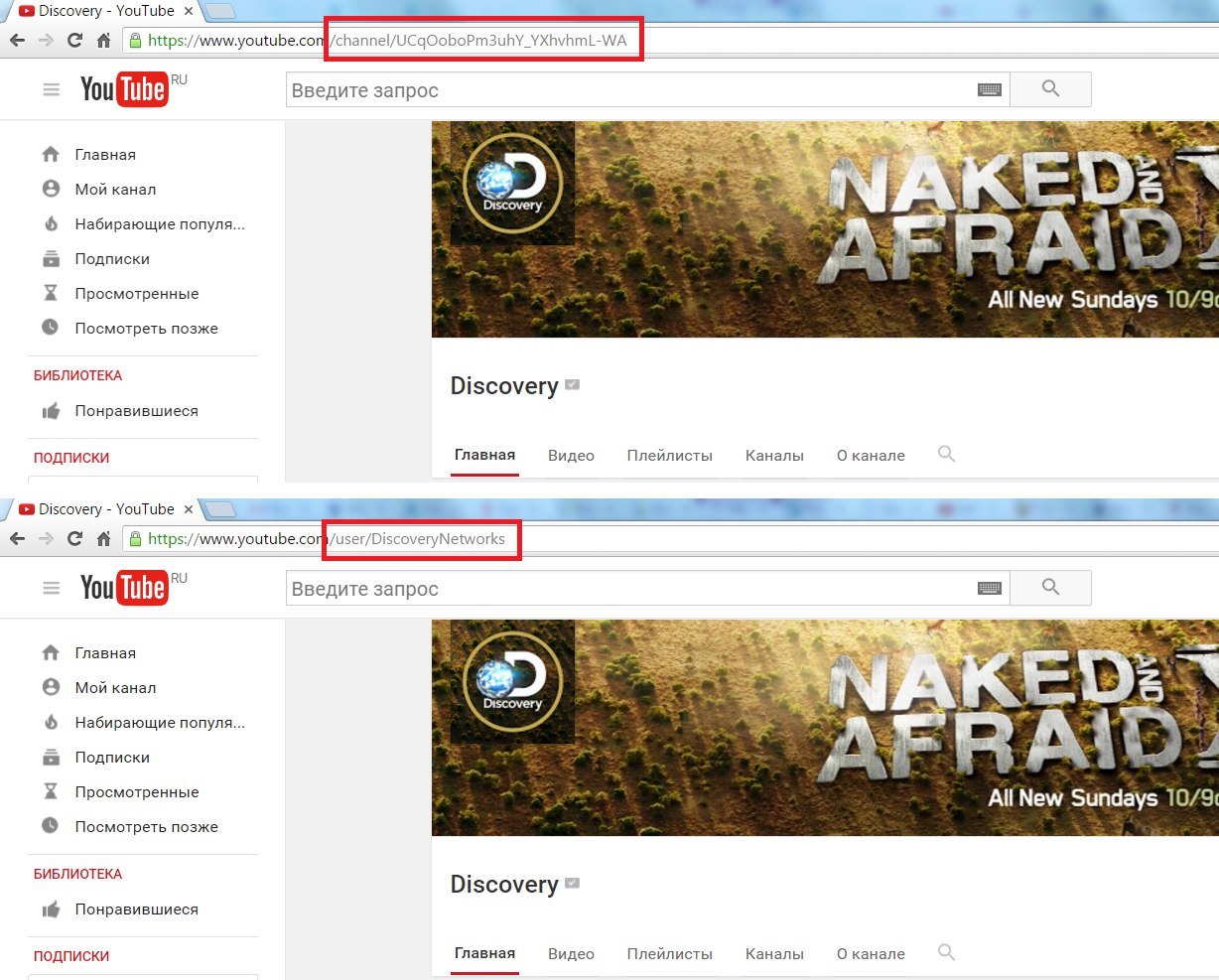Click the green padlock in the lower address bar
Screen dimensions: 1219x980
pyautogui.click(x=135, y=538)
